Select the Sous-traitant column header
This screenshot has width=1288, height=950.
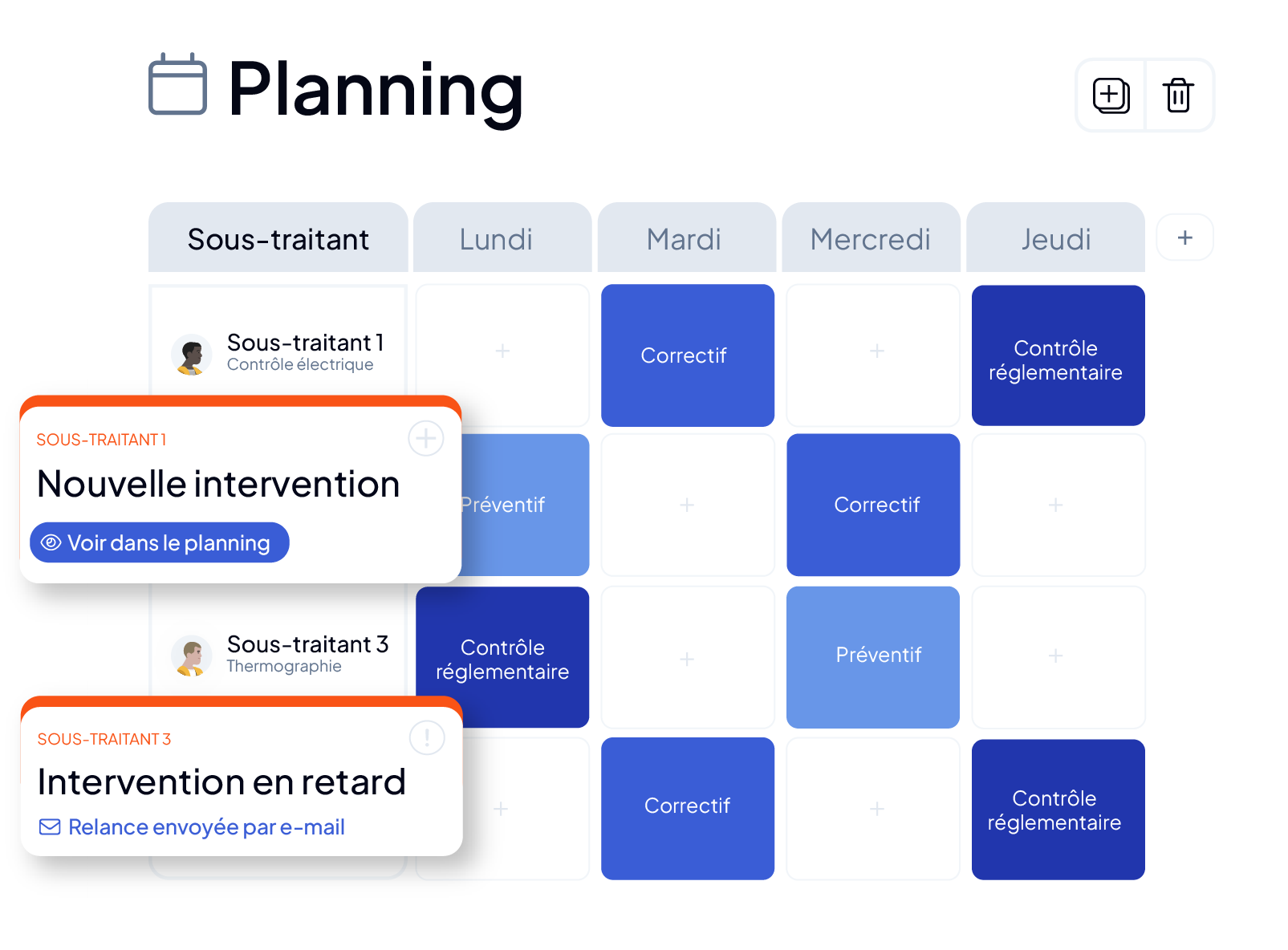tap(278, 237)
